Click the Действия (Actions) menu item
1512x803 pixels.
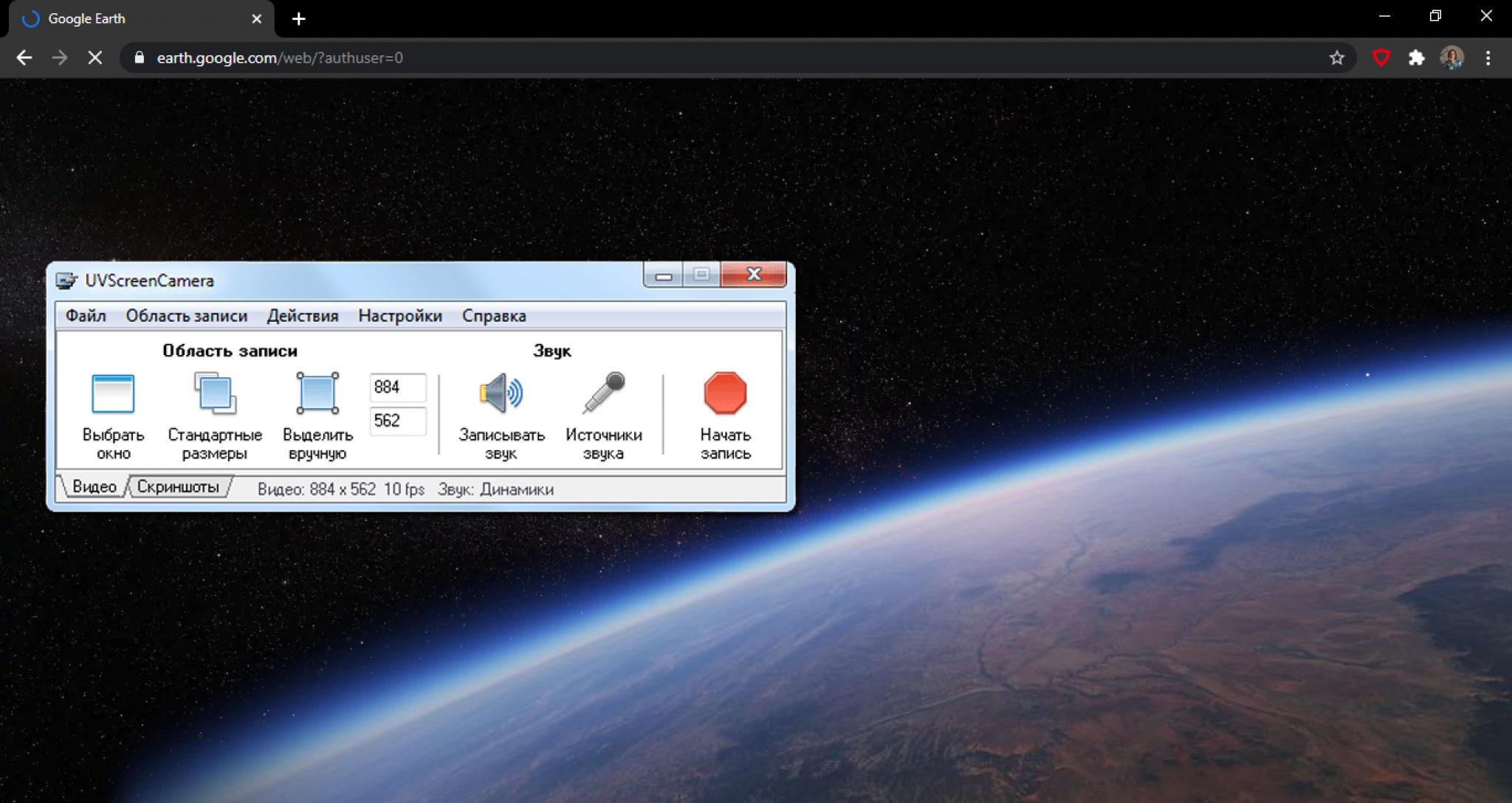click(x=303, y=316)
